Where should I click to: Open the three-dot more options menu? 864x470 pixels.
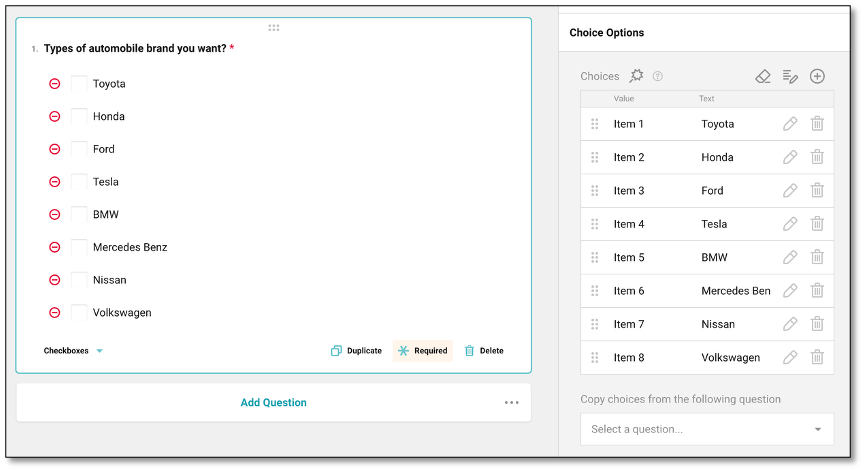[x=511, y=403]
